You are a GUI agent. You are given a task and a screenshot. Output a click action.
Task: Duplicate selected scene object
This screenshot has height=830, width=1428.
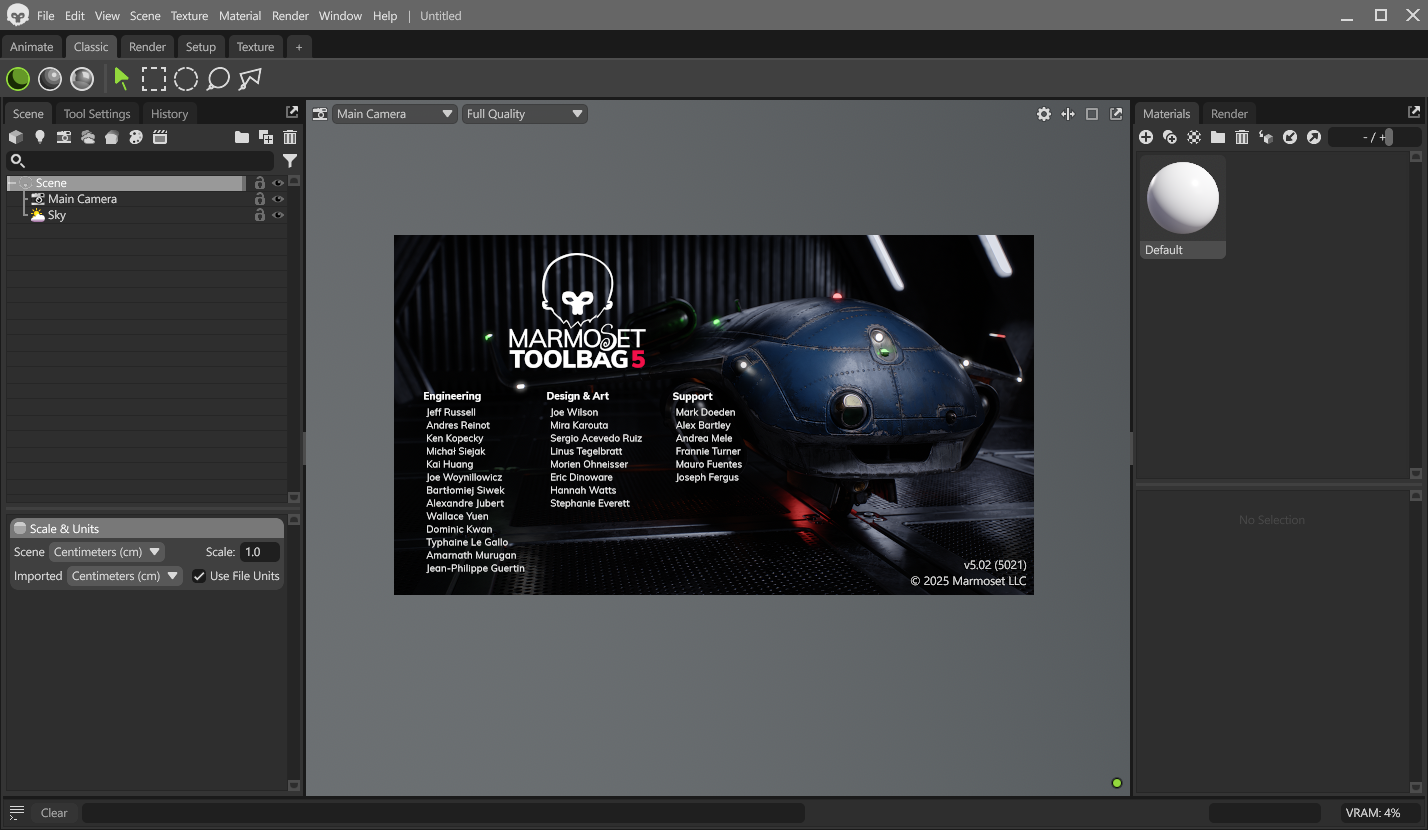pos(266,137)
